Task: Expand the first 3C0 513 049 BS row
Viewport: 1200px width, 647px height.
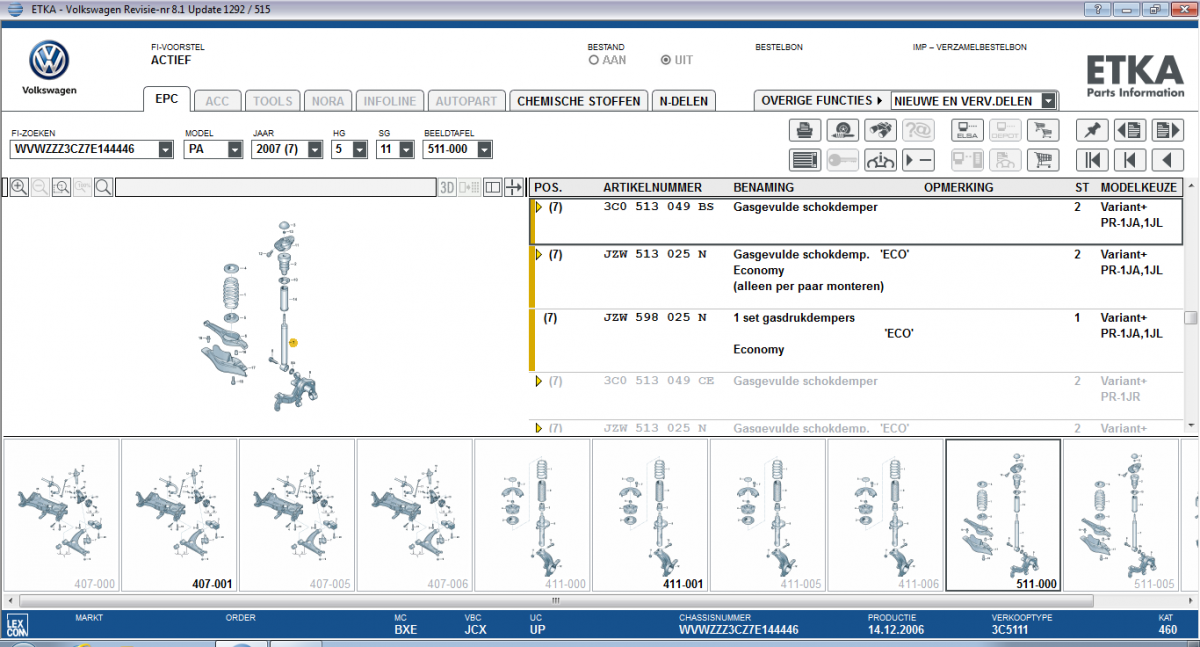Action: pyautogui.click(x=538, y=207)
